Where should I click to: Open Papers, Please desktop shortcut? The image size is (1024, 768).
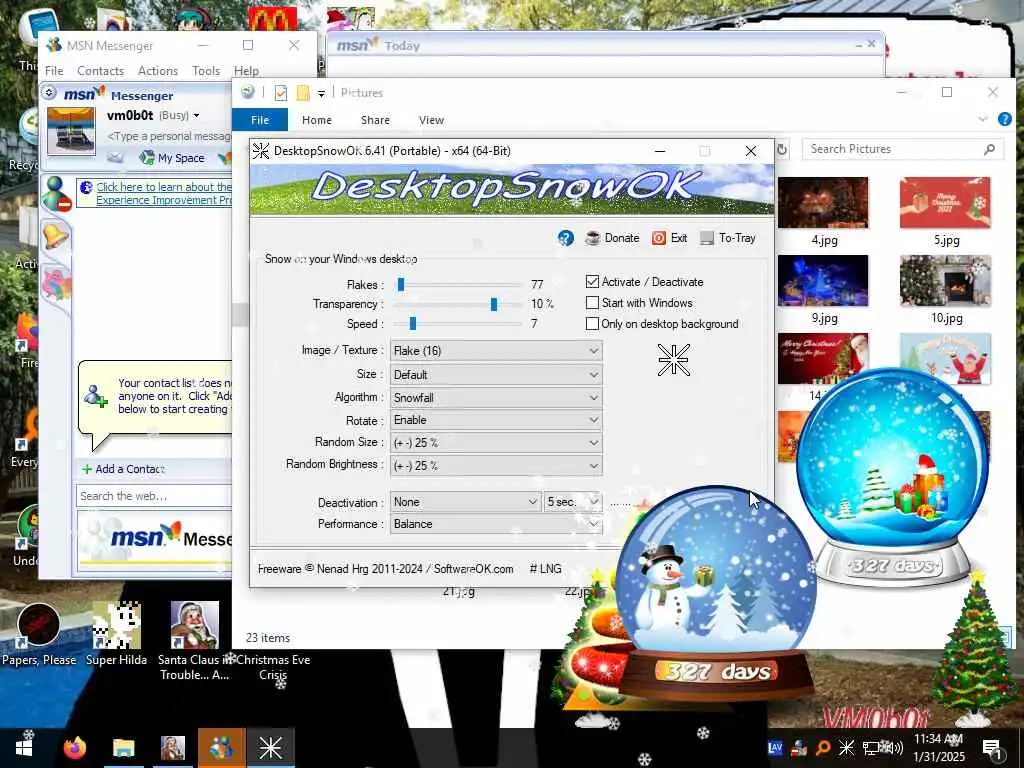point(39,635)
